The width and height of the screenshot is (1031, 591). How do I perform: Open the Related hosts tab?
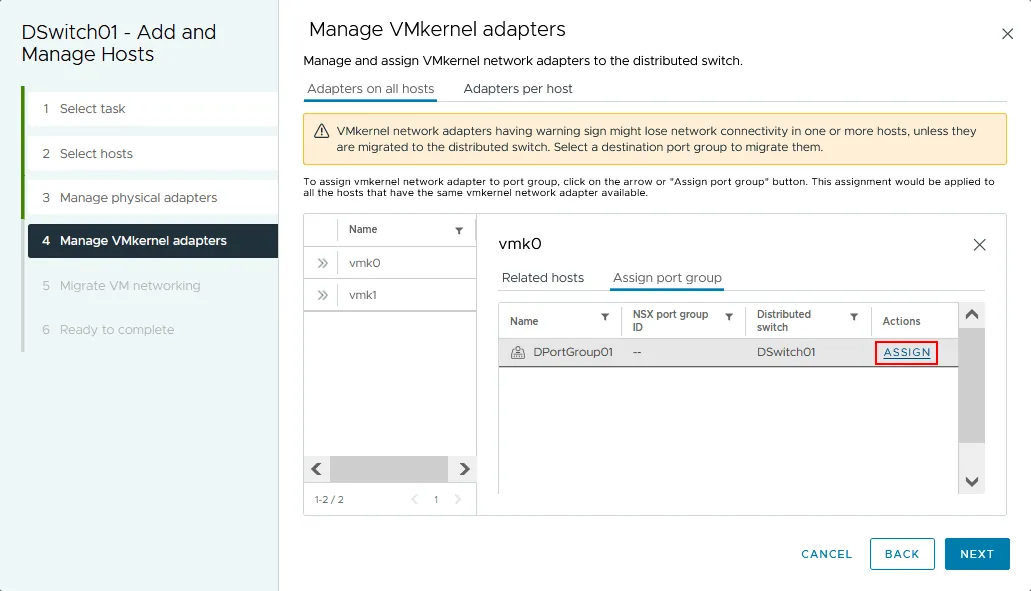point(542,278)
